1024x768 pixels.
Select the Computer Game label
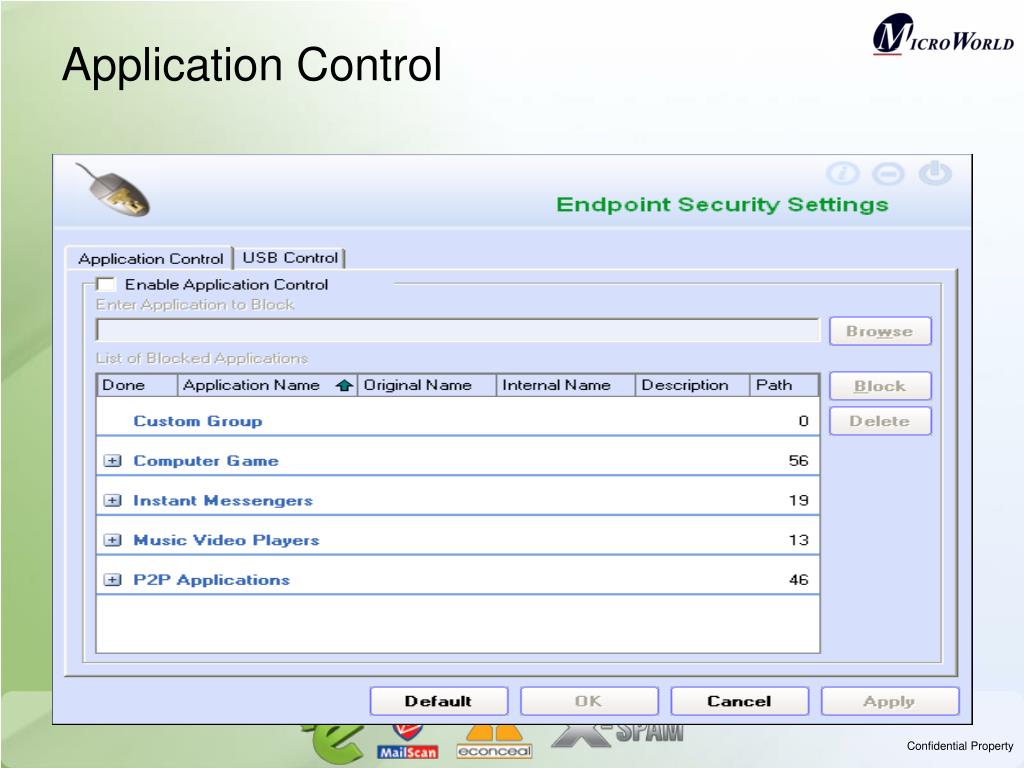pos(206,461)
